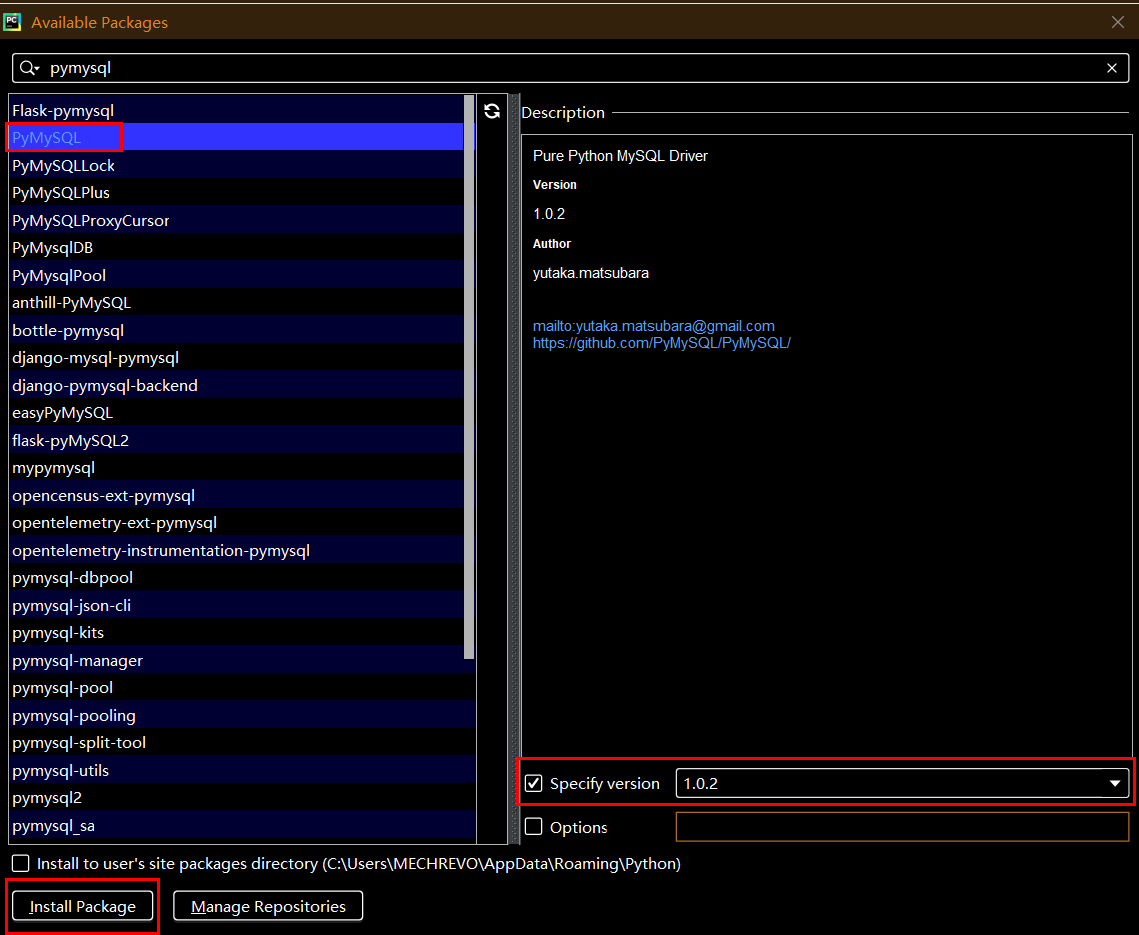
Task: Click the package list vertical scrollbar
Action: (469, 378)
